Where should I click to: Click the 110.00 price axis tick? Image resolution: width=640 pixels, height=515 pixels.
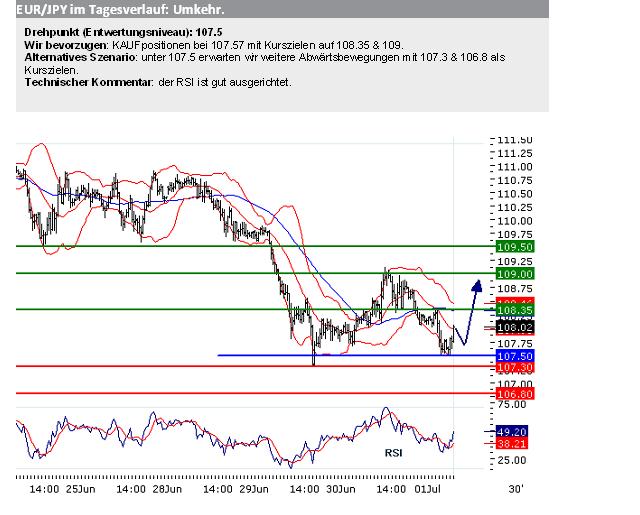pos(515,221)
